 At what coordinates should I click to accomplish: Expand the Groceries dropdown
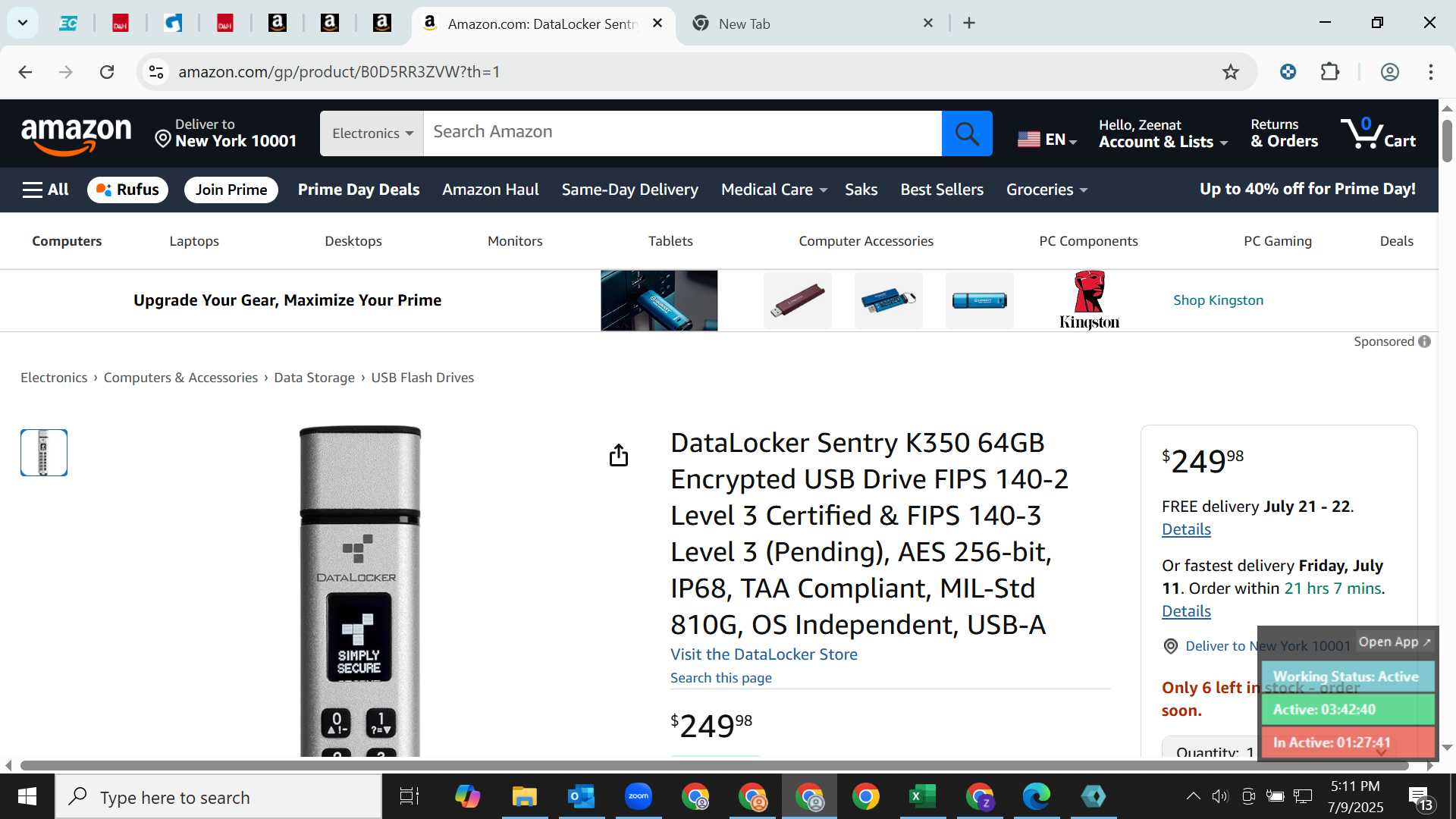tap(1046, 190)
